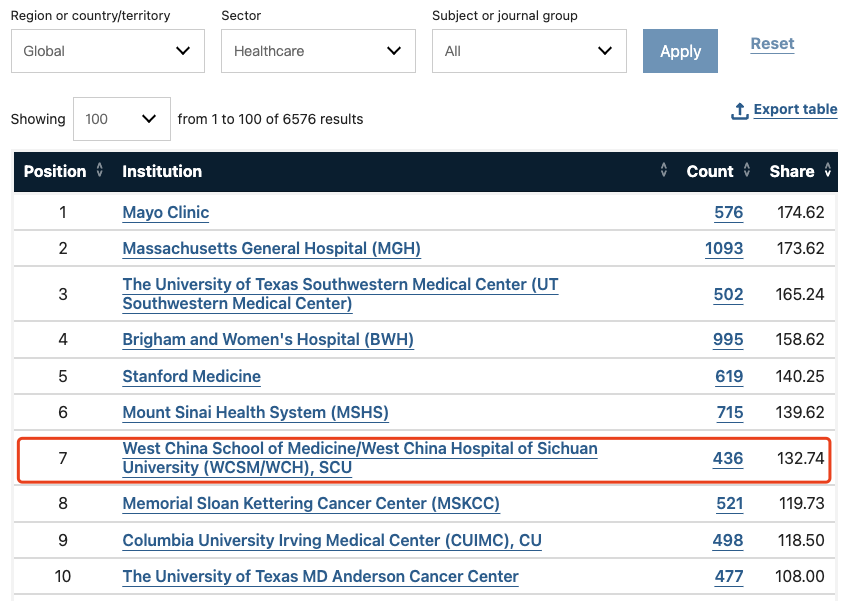Screen dimensions: 850x601
Task: Open Memorial Sloan Kettering Cancer Center link
Action: tap(311, 503)
